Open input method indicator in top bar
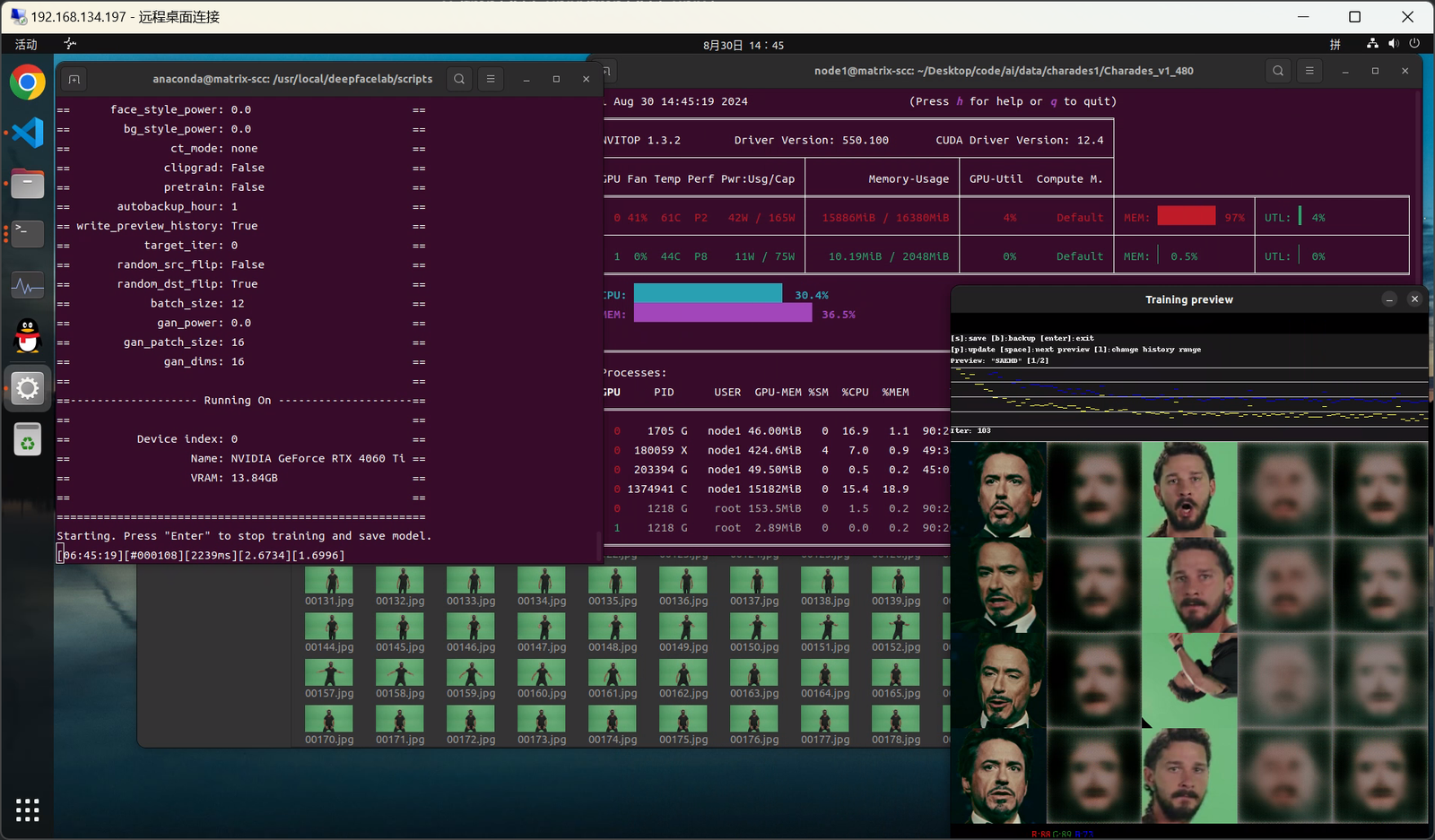This screenshot has width=1435, height=840. coord(1335,44)
